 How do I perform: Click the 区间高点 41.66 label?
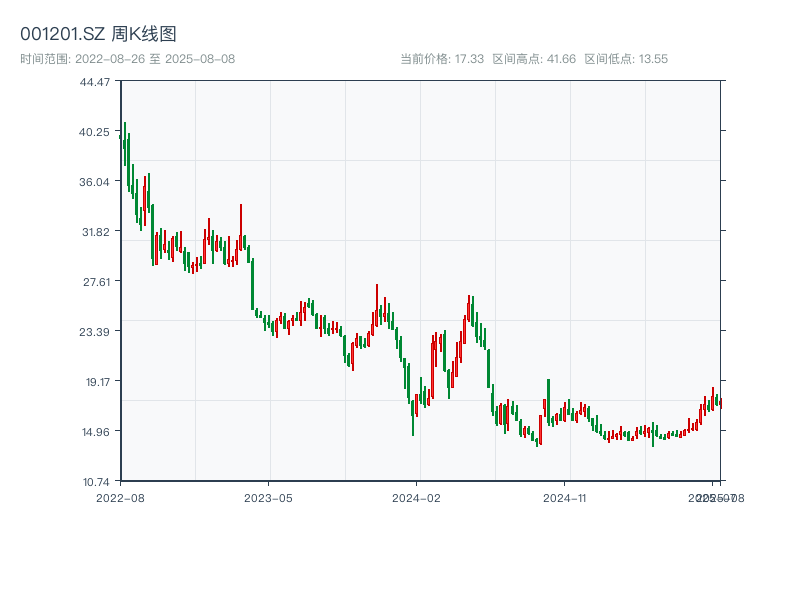click(x=534, y=59)
